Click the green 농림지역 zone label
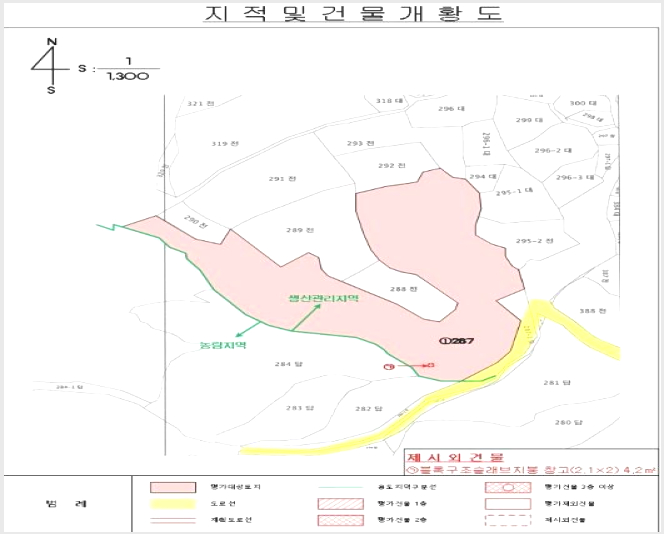 pyautogui.click(x=223, y=345)
